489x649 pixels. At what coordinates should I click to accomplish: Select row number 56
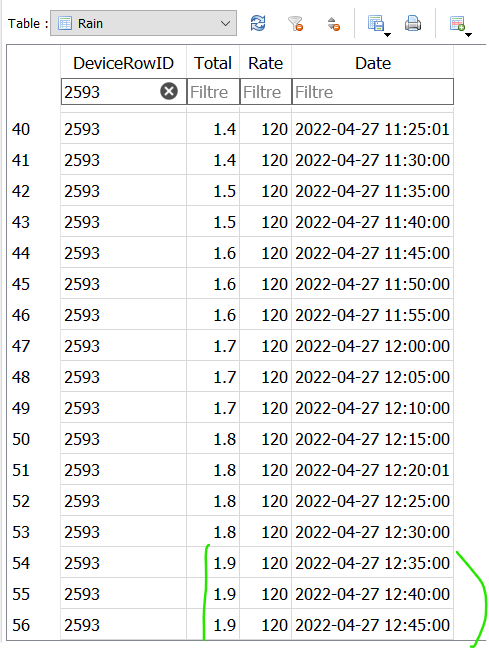[21, 625]
